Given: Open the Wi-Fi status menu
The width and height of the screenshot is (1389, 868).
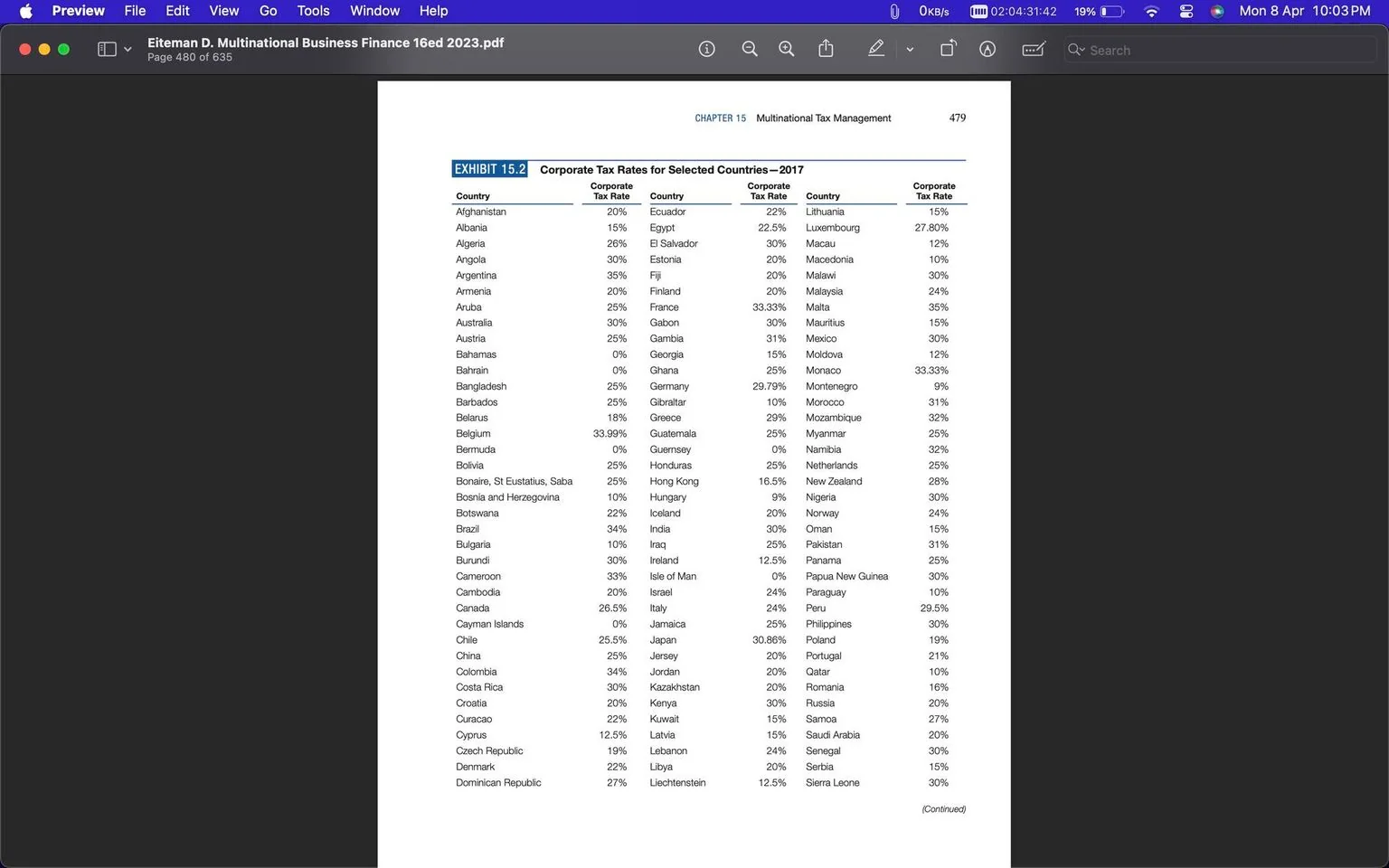Looking at the screenshot, I should point(1151,11).
